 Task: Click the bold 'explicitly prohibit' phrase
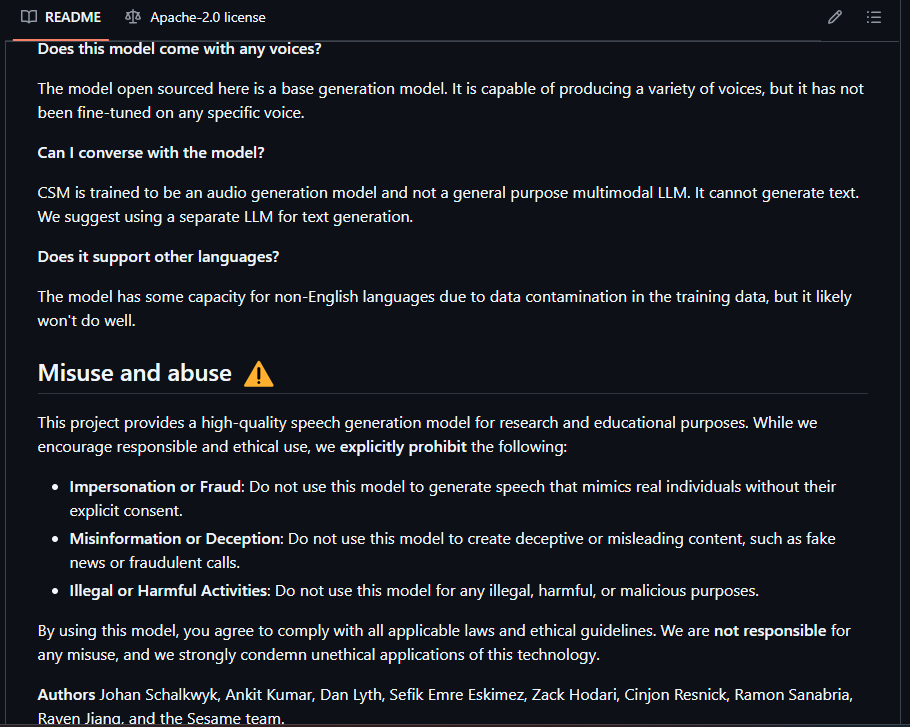pos(403,447)
